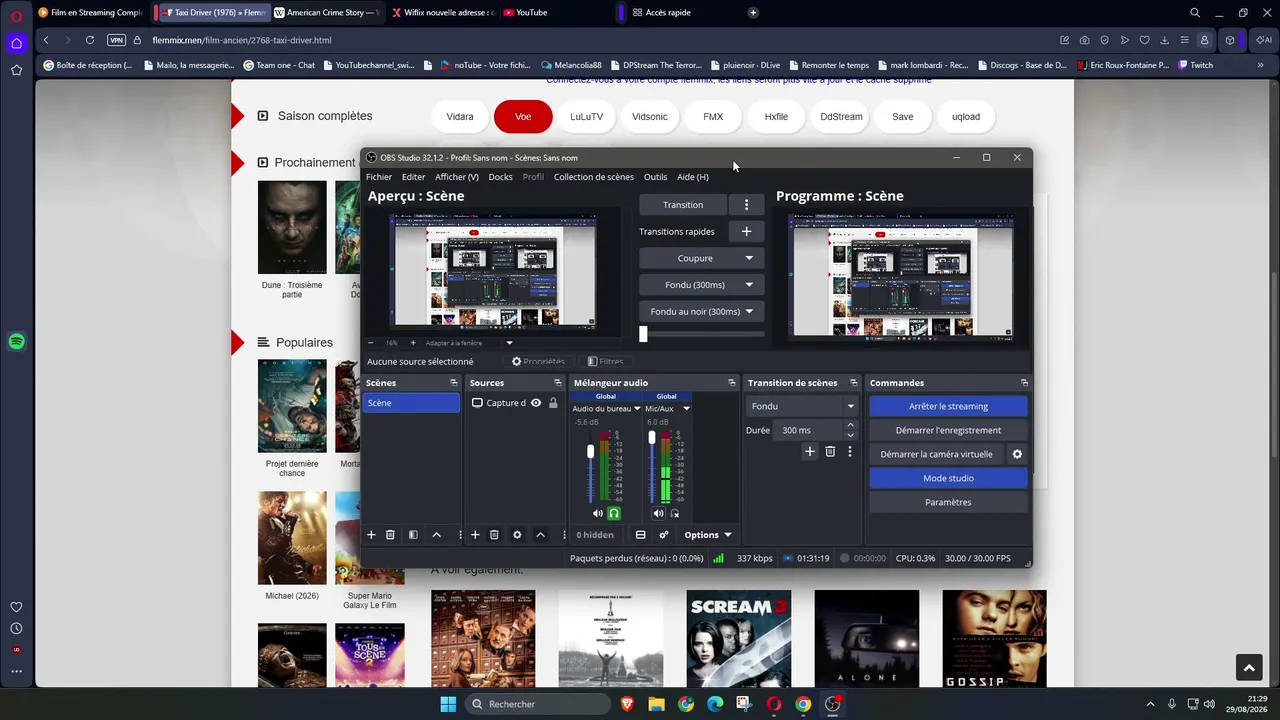Open the Fondu transition type combo box
This screenshot has height=720, width=1280.
coord(802,406)
